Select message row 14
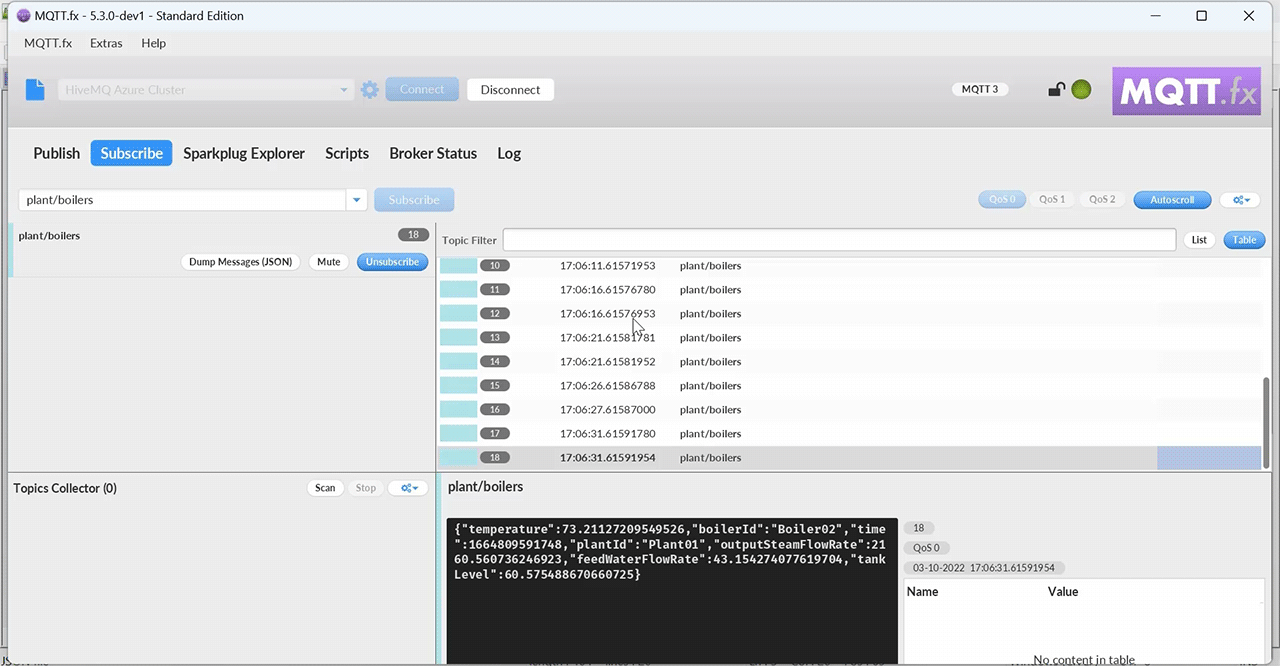This screenshot has width=1280, height=666. [849, 362]
